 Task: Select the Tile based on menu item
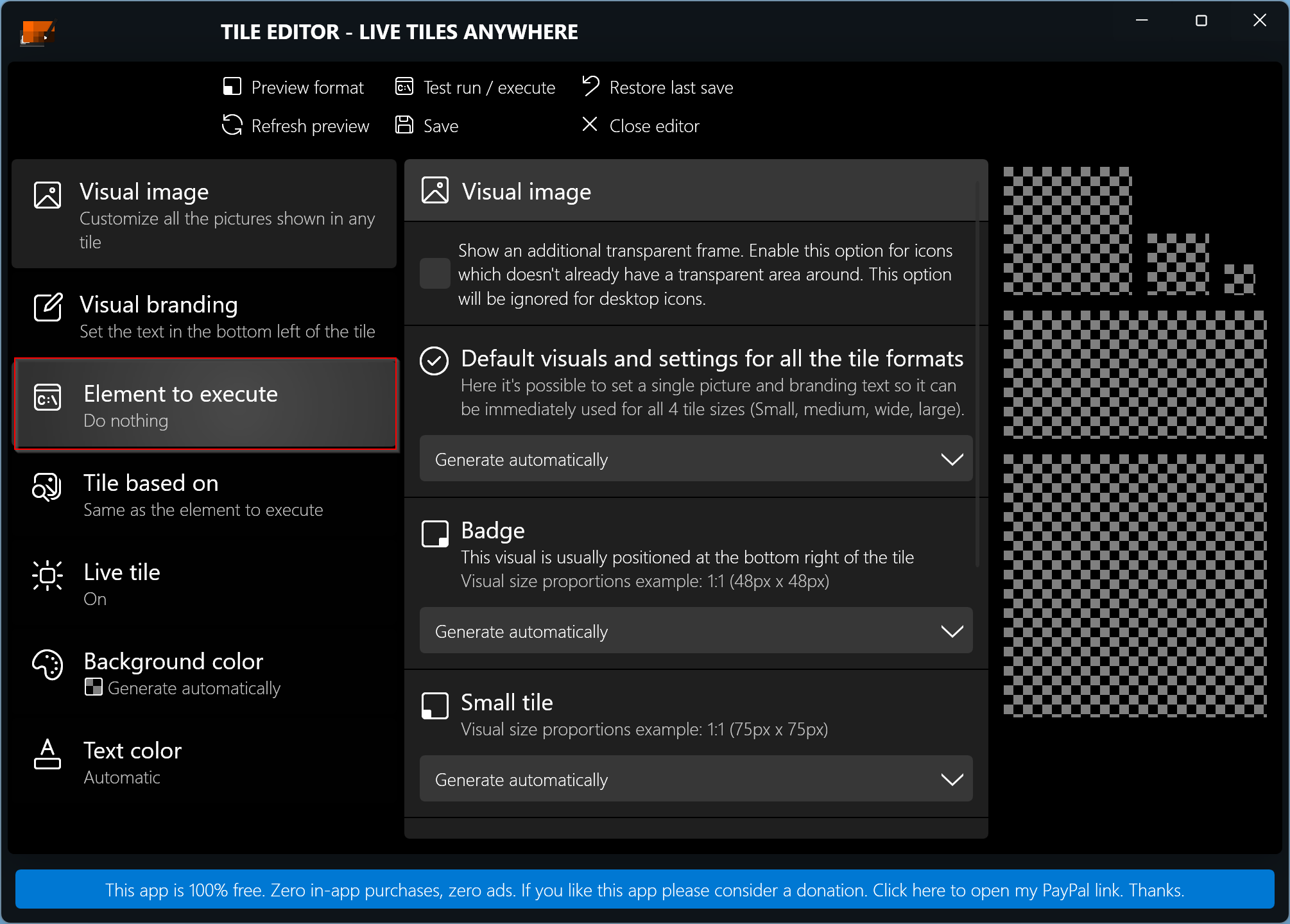204,495
